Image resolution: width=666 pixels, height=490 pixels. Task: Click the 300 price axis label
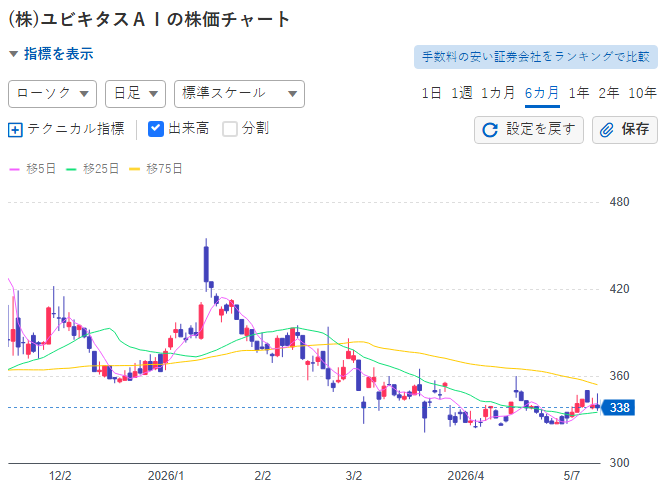click(x=619, y=463)
